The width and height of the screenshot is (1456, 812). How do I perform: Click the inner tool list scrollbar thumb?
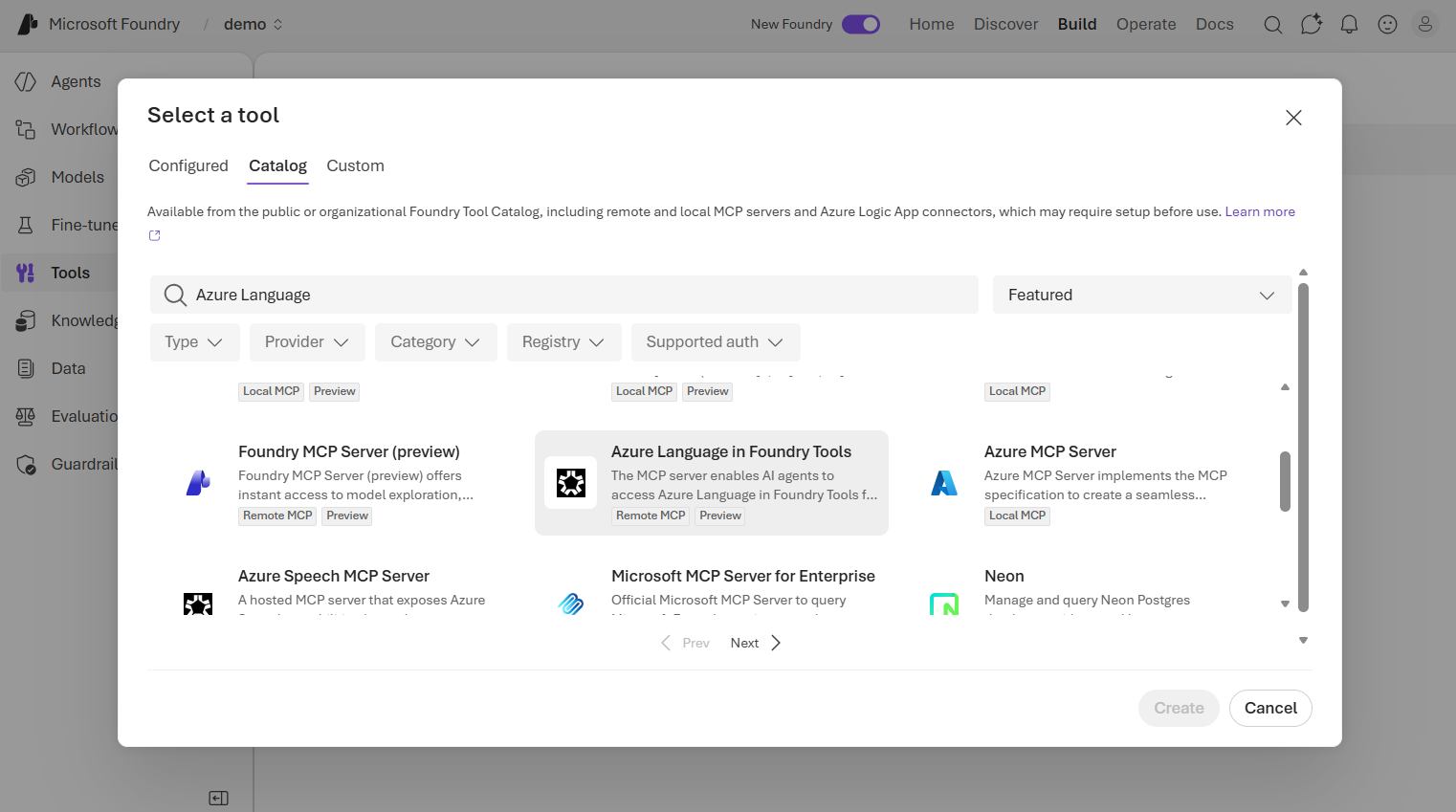(1285, 481)
